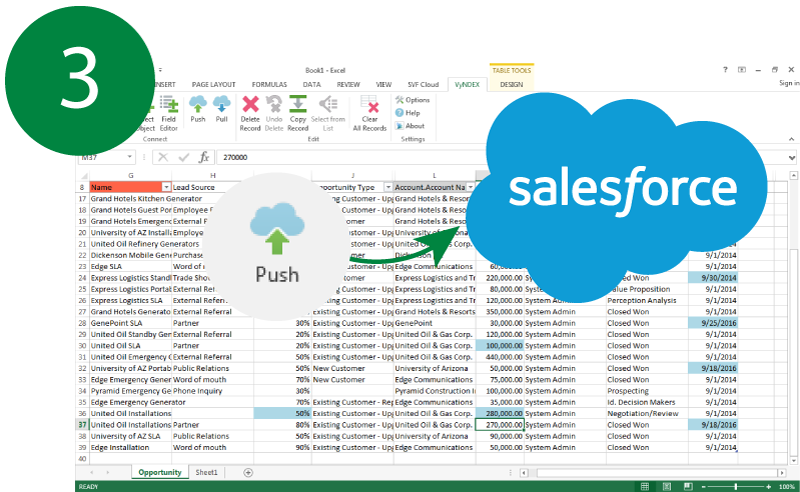Screen dimensions: 800x492
Task: Open the Name Box dropdown arrow
Action: click(x=130, y=157)
